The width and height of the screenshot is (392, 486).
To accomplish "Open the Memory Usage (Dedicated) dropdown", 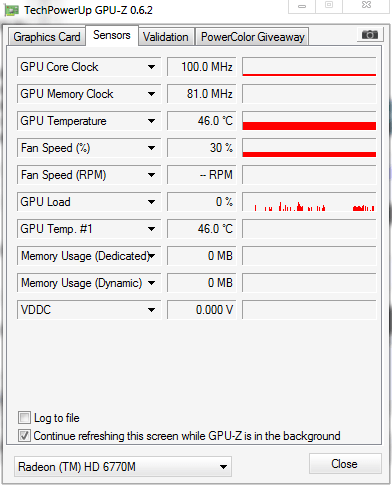I will click(x=152, y=256).
